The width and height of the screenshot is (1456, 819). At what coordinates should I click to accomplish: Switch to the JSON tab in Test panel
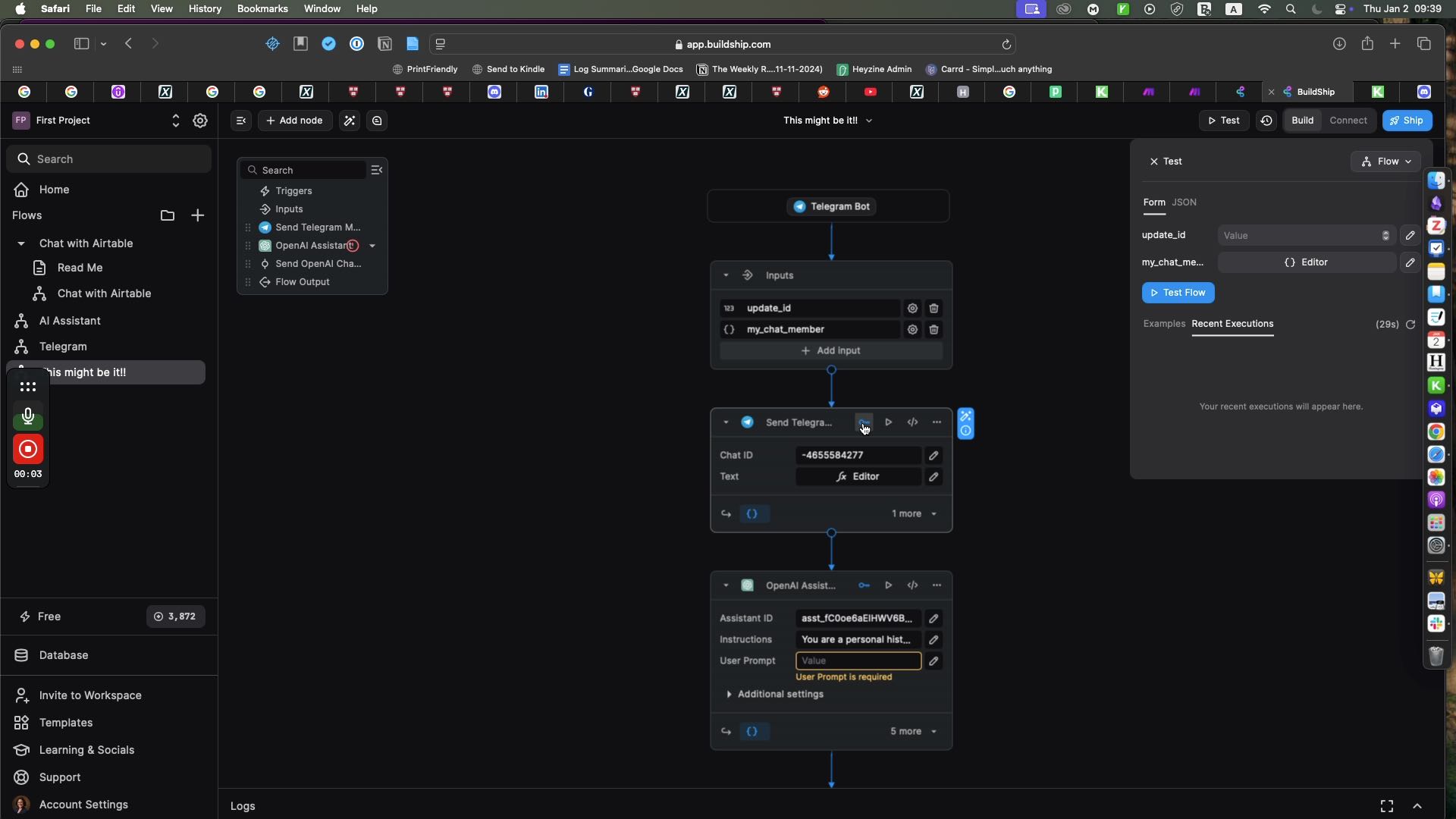click(x=1185, y=202)
